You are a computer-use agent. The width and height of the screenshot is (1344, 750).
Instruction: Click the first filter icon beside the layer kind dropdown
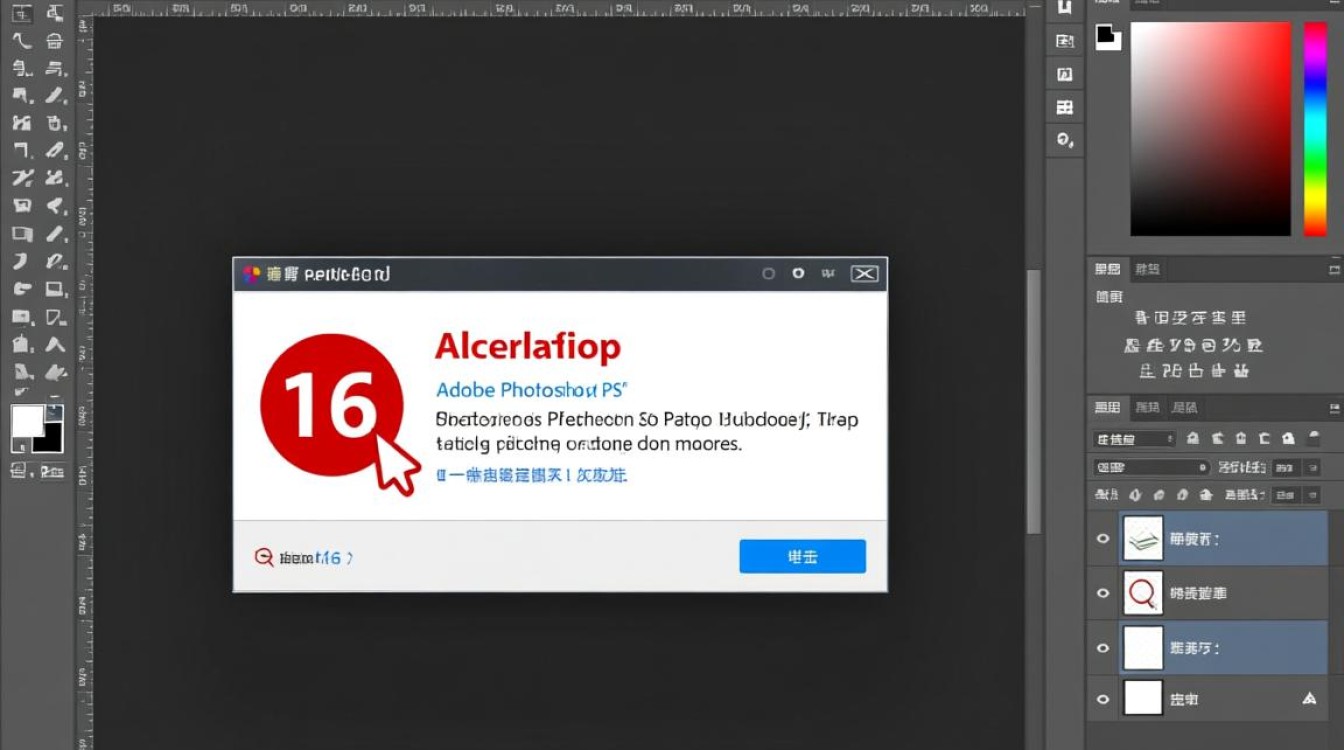tap(1193, 439)
